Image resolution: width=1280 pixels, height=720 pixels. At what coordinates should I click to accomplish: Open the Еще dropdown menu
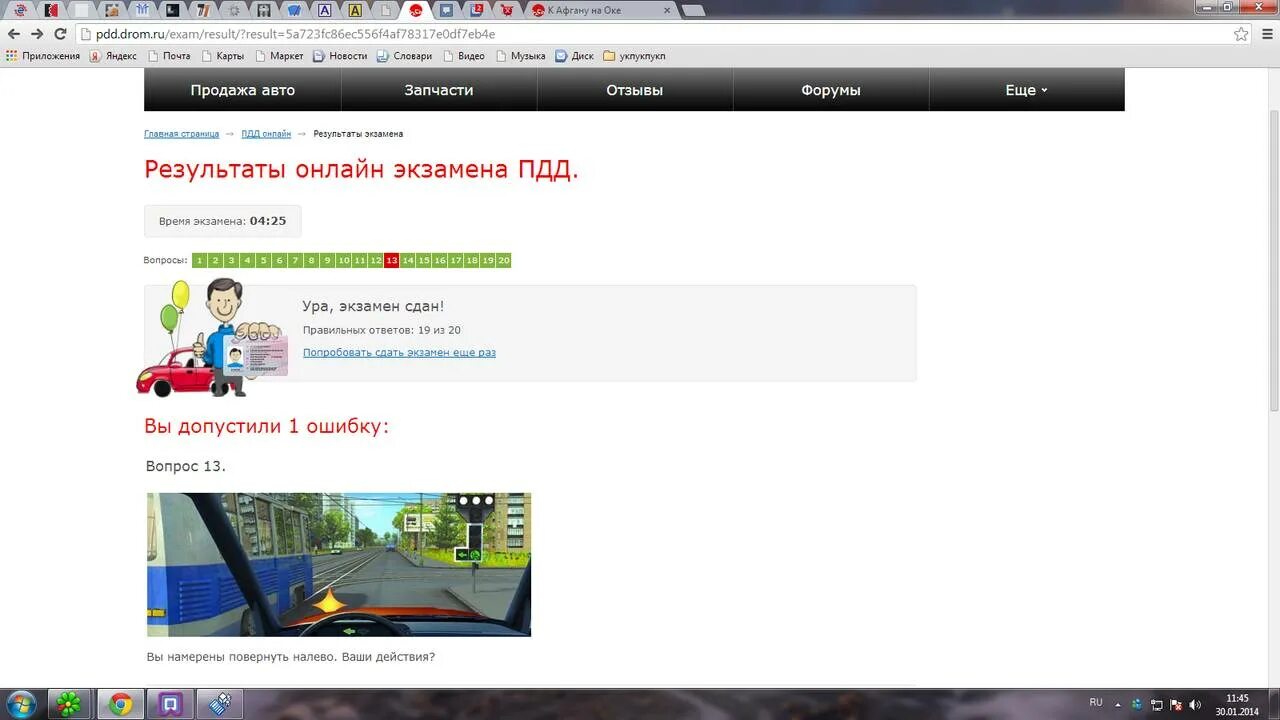pyautogui.click(x=1024, y=89)
